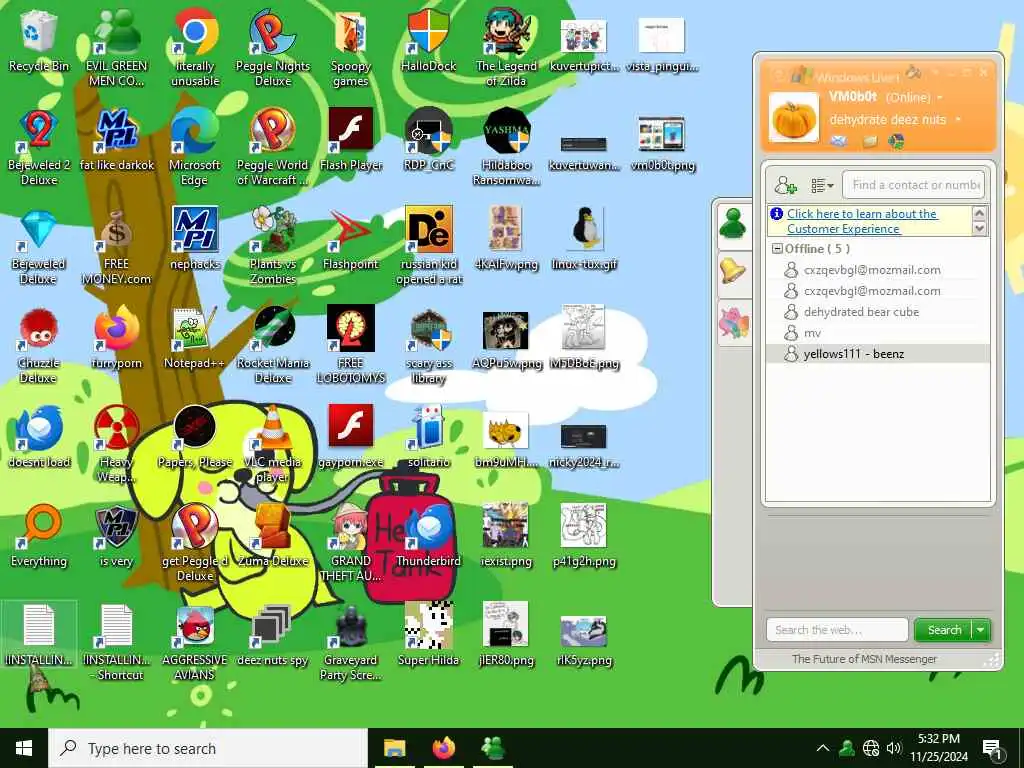Select the Bejeweled 2 Deluxe desktop icon
Viewport: 1024px width, 768px height.
(39, 148)
